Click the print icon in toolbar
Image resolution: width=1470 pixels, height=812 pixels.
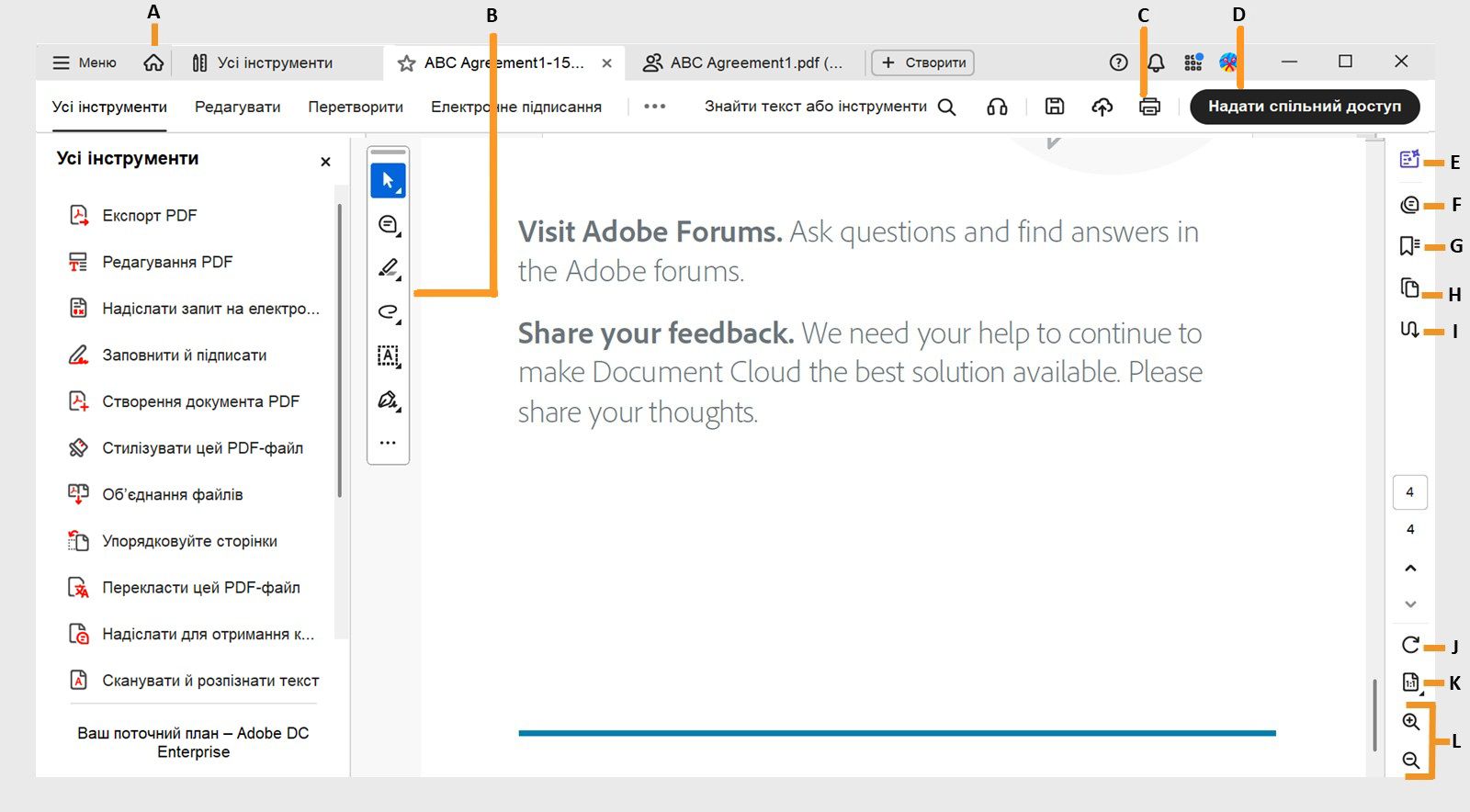(1149, 107)
